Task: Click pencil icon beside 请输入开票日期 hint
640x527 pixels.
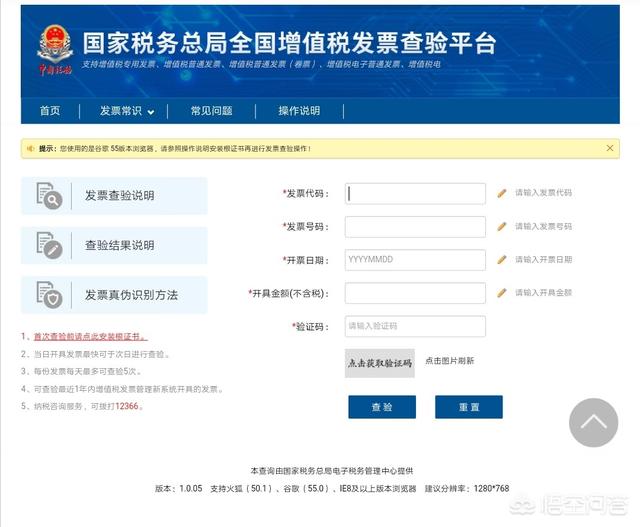Action: [502, 260]
